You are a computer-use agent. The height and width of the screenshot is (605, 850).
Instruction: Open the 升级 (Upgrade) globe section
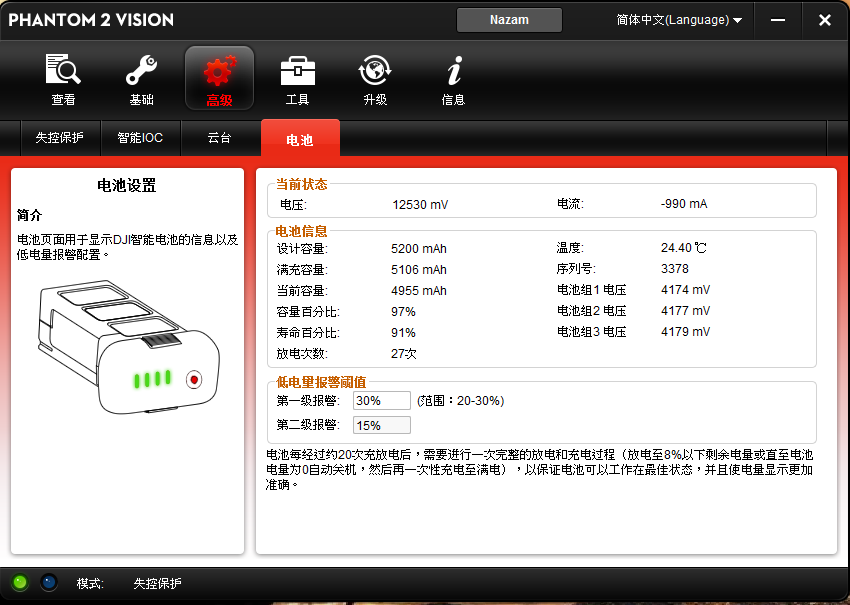375,79
